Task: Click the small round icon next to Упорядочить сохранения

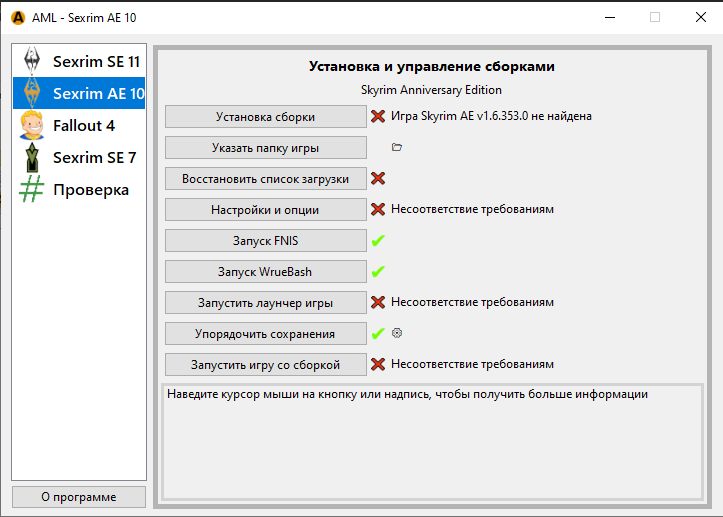Action: [397, 333]
